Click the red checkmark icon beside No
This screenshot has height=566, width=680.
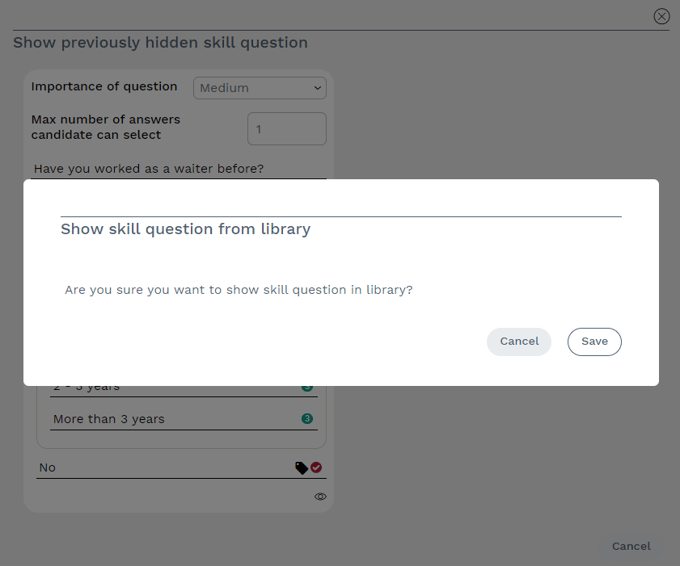316,467
